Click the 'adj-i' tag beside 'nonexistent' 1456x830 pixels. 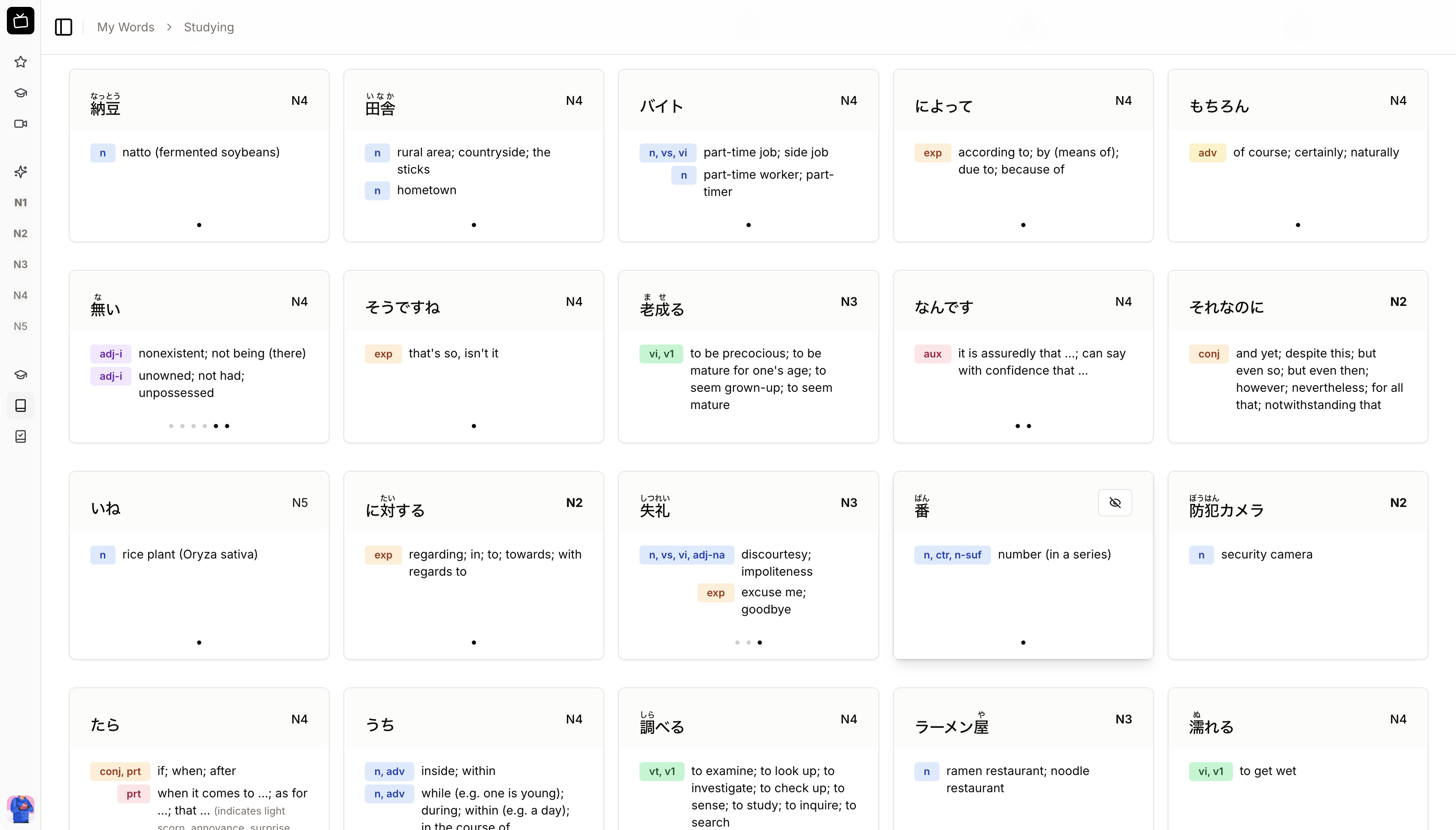(x=110, y=354)
